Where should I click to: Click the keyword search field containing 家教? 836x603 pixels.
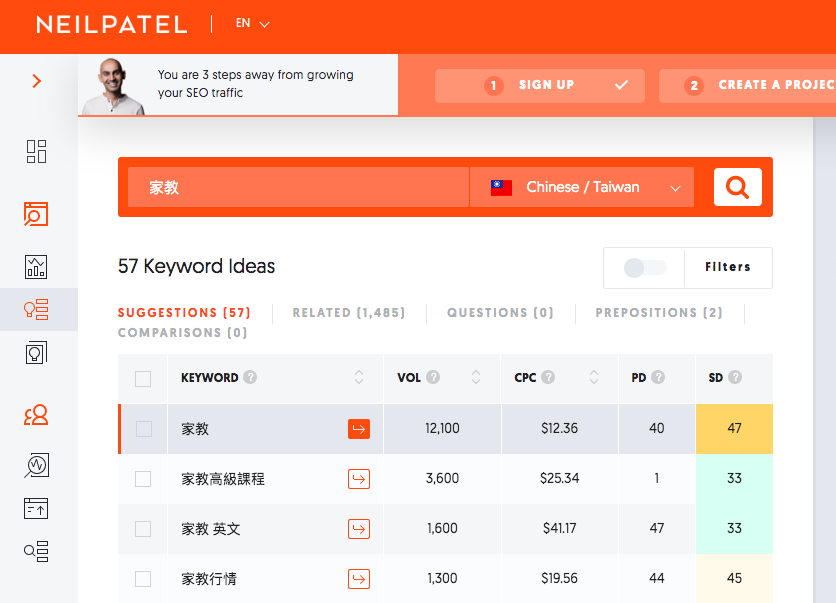point(298,187)
